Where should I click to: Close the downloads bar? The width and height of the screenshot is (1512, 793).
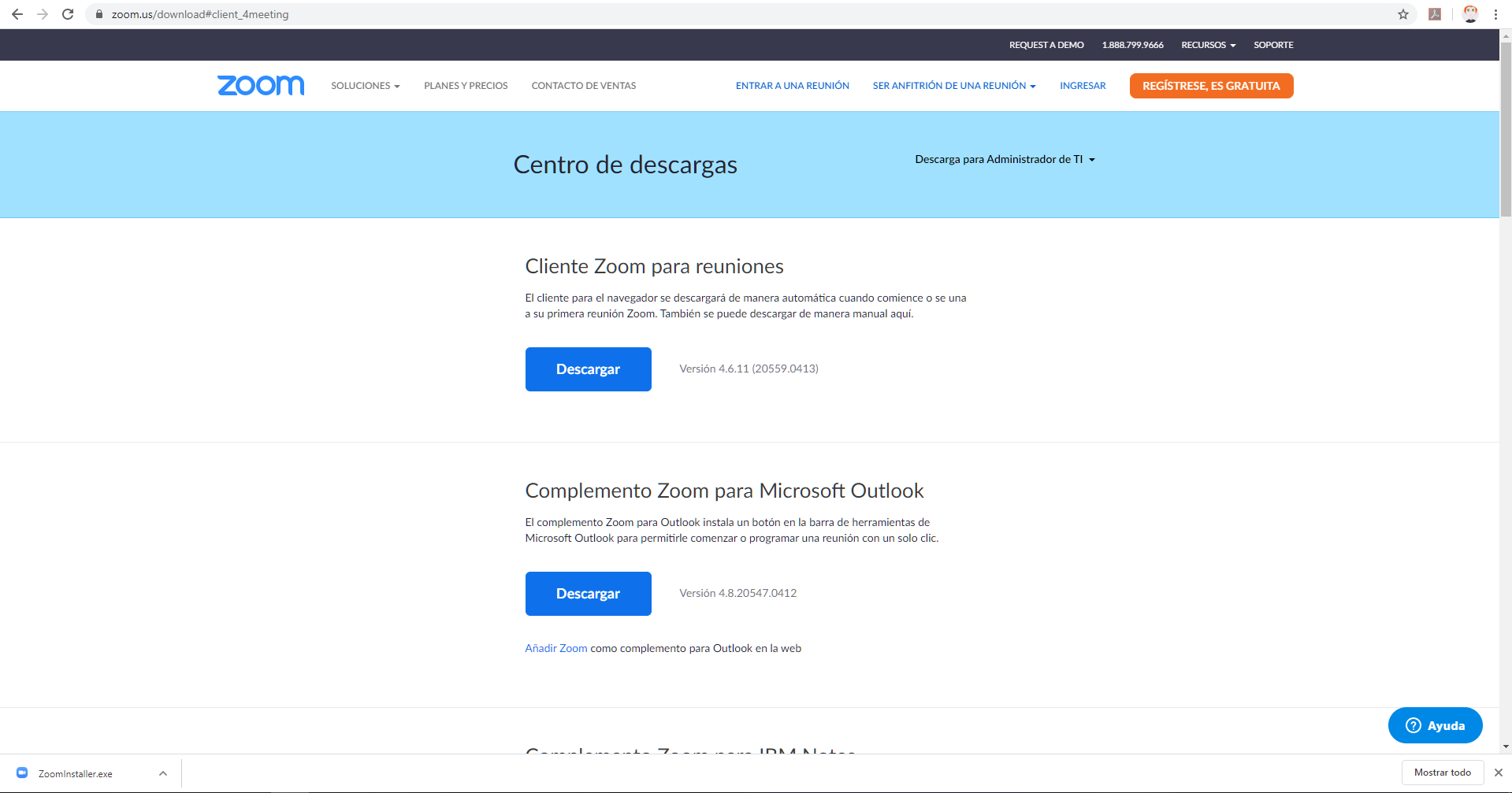pyautogui.click(x=1499, y=773)
